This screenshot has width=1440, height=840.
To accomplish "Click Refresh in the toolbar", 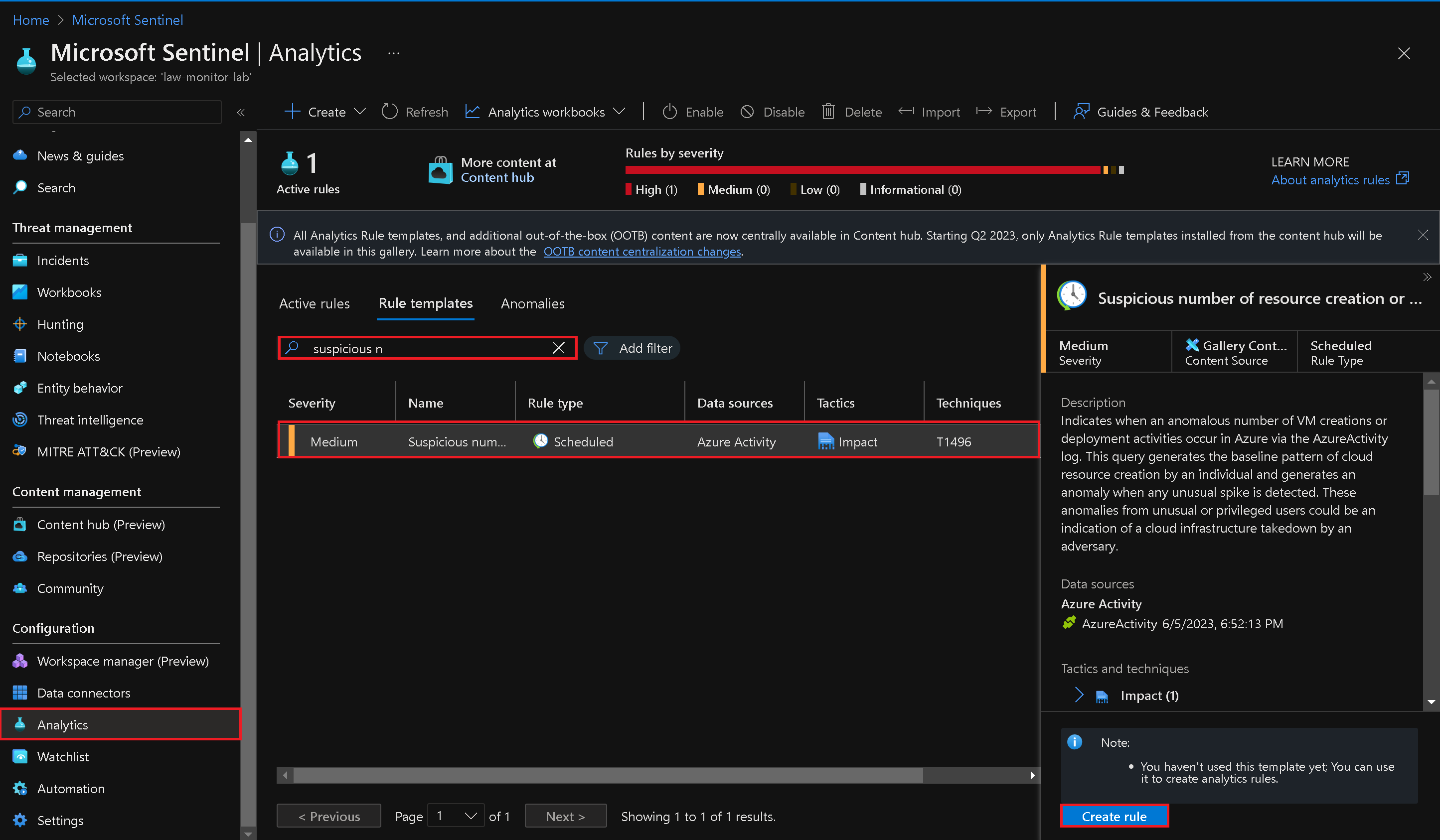I will point(415,112).
